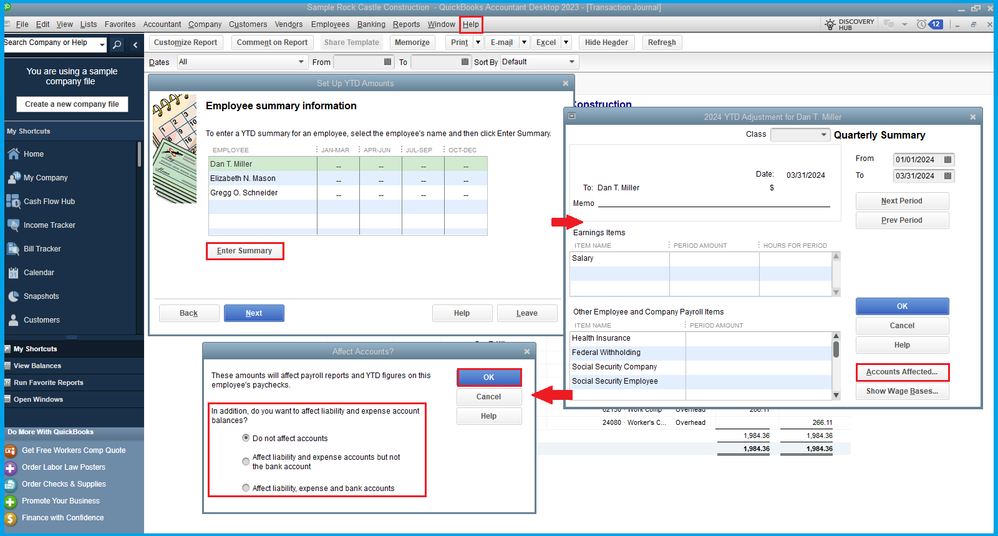
Task: Close the YTD Adjustment for Dan T. Miller window
Action: [x=973, y=117]
